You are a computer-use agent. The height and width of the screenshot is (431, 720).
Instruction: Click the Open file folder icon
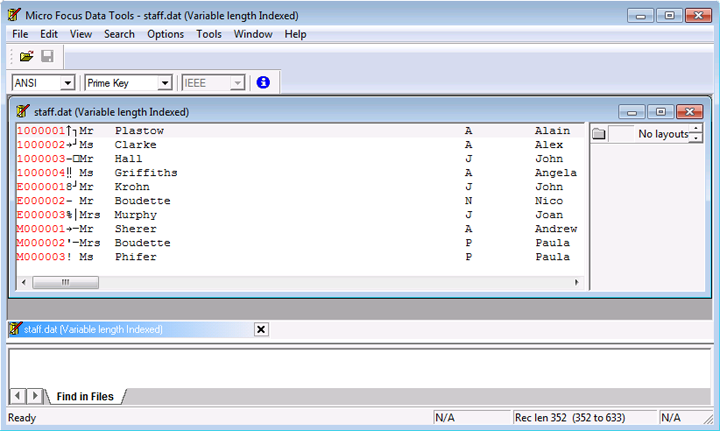click(x=27, y=57)
